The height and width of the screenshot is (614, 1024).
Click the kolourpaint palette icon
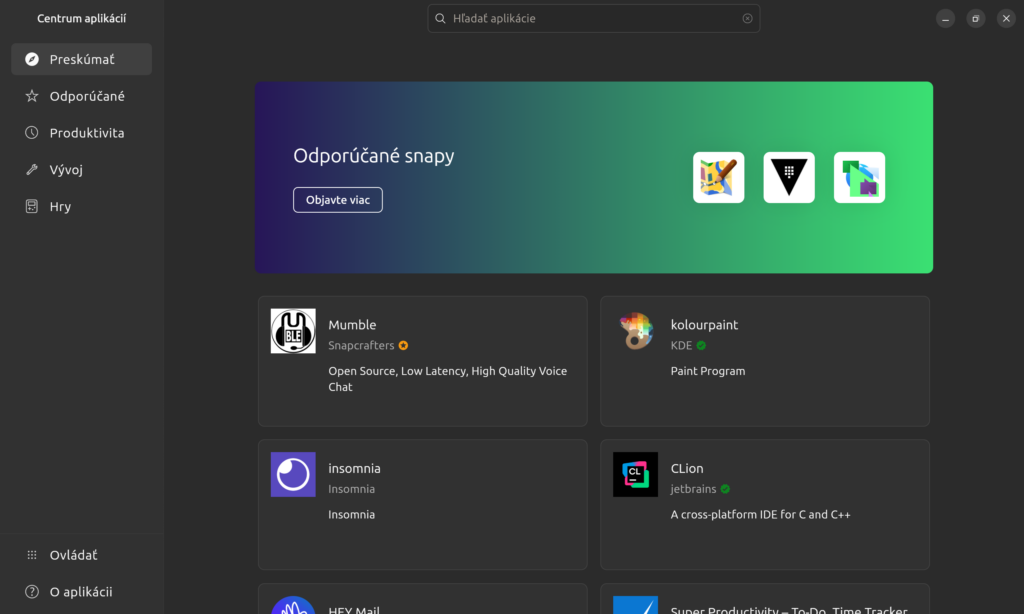pos(635,331)
